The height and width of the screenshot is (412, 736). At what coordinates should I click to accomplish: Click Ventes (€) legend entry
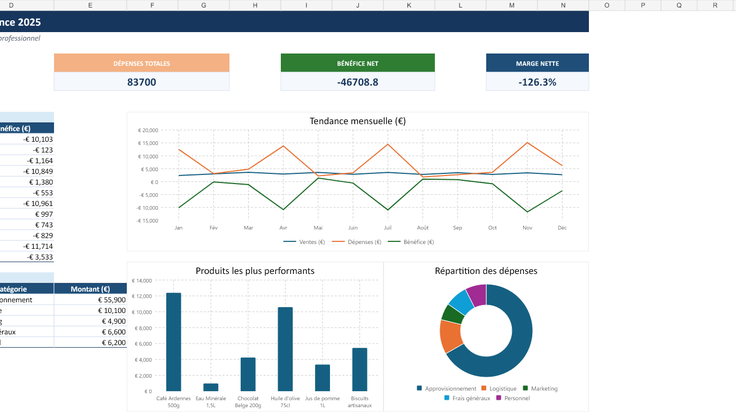304,242
